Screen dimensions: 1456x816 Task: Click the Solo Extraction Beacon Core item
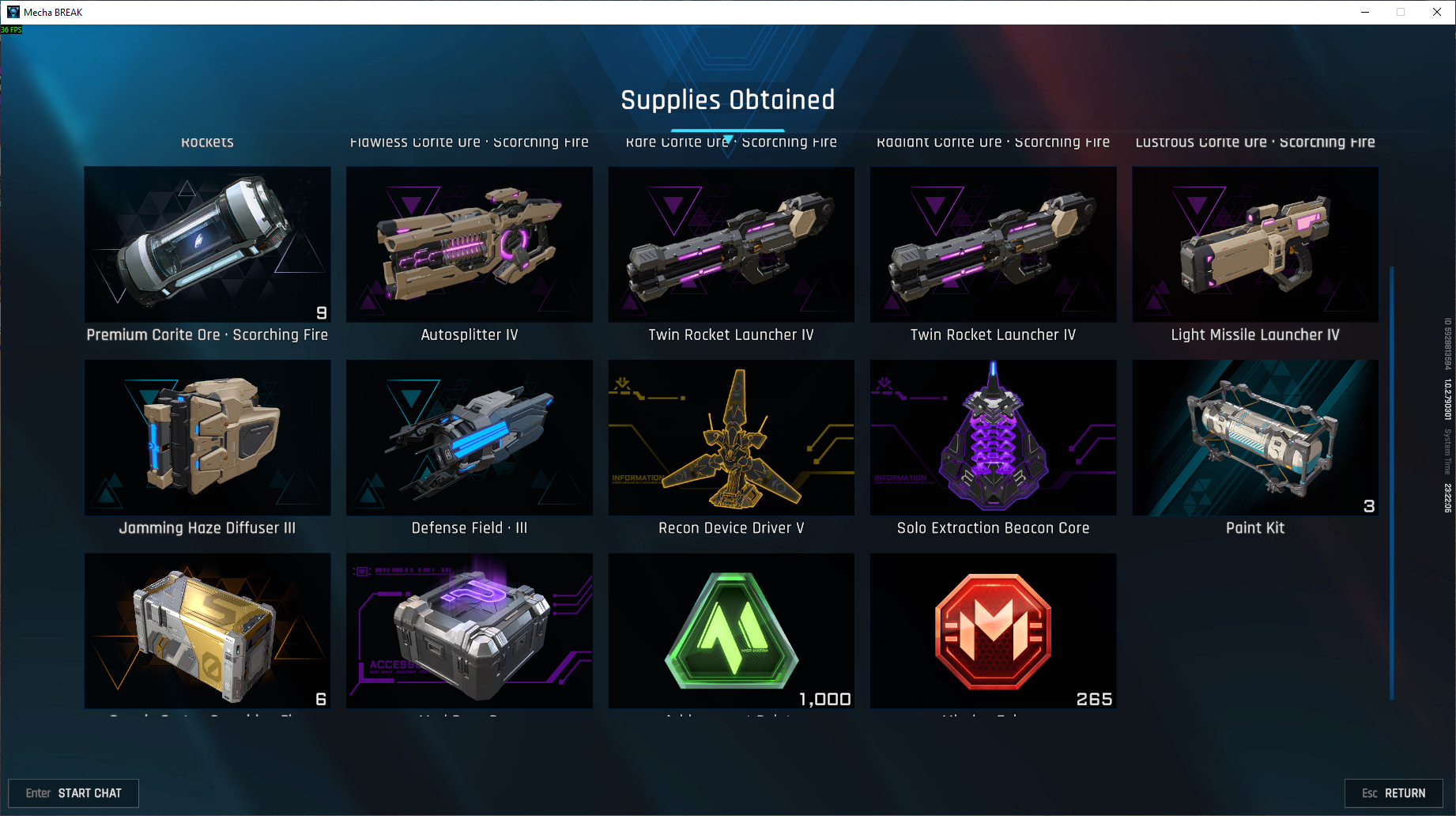tap(993, 437)
